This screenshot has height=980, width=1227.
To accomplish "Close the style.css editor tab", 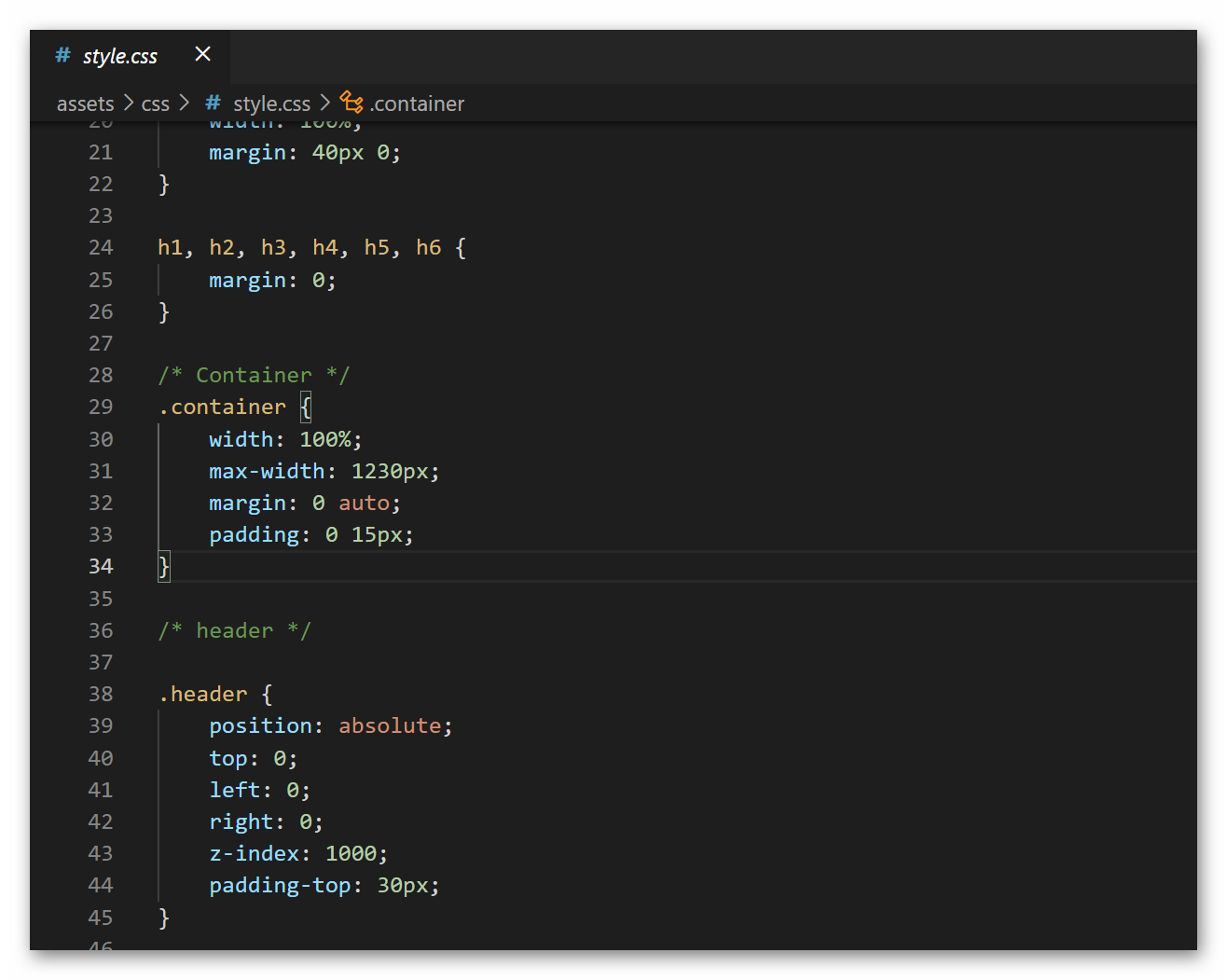I will click(202, 54).
